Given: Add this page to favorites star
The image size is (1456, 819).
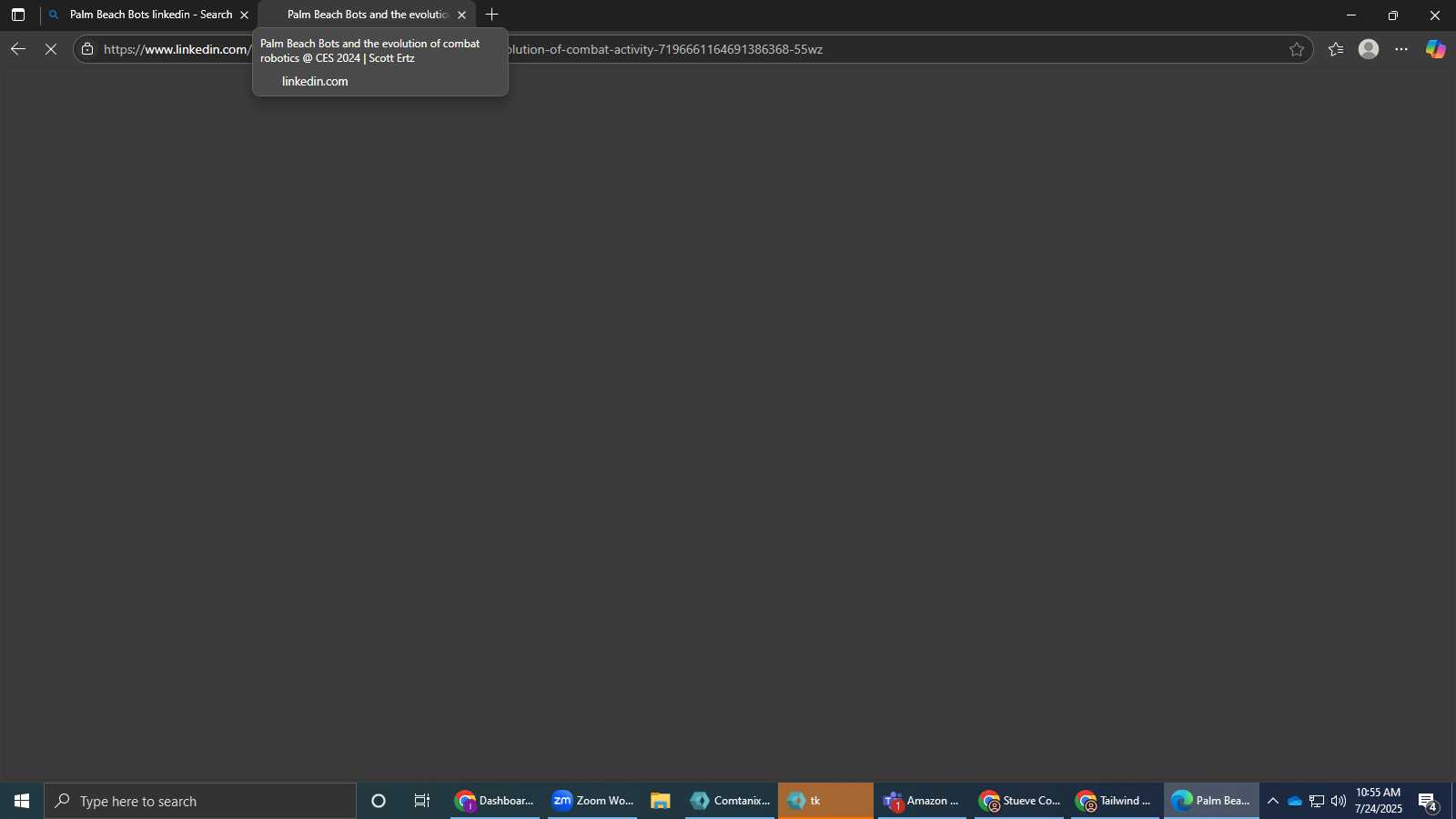Looking at the screenshot, I should 1297,49.
